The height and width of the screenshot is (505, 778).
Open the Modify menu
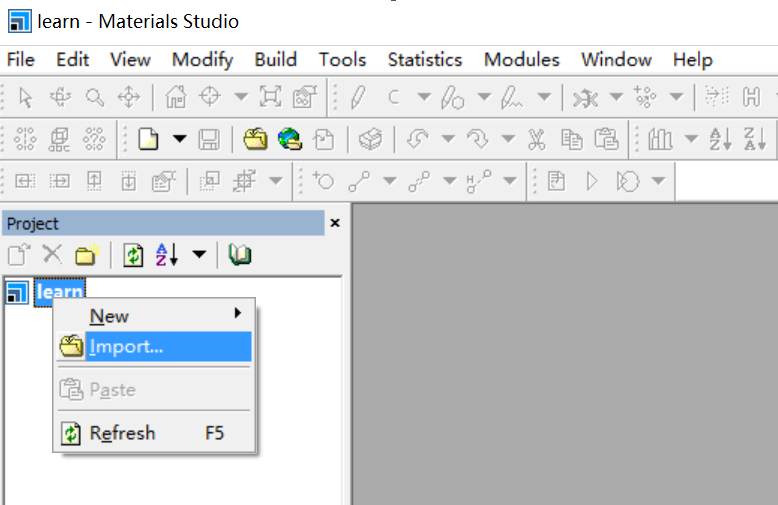click(202, 60)
